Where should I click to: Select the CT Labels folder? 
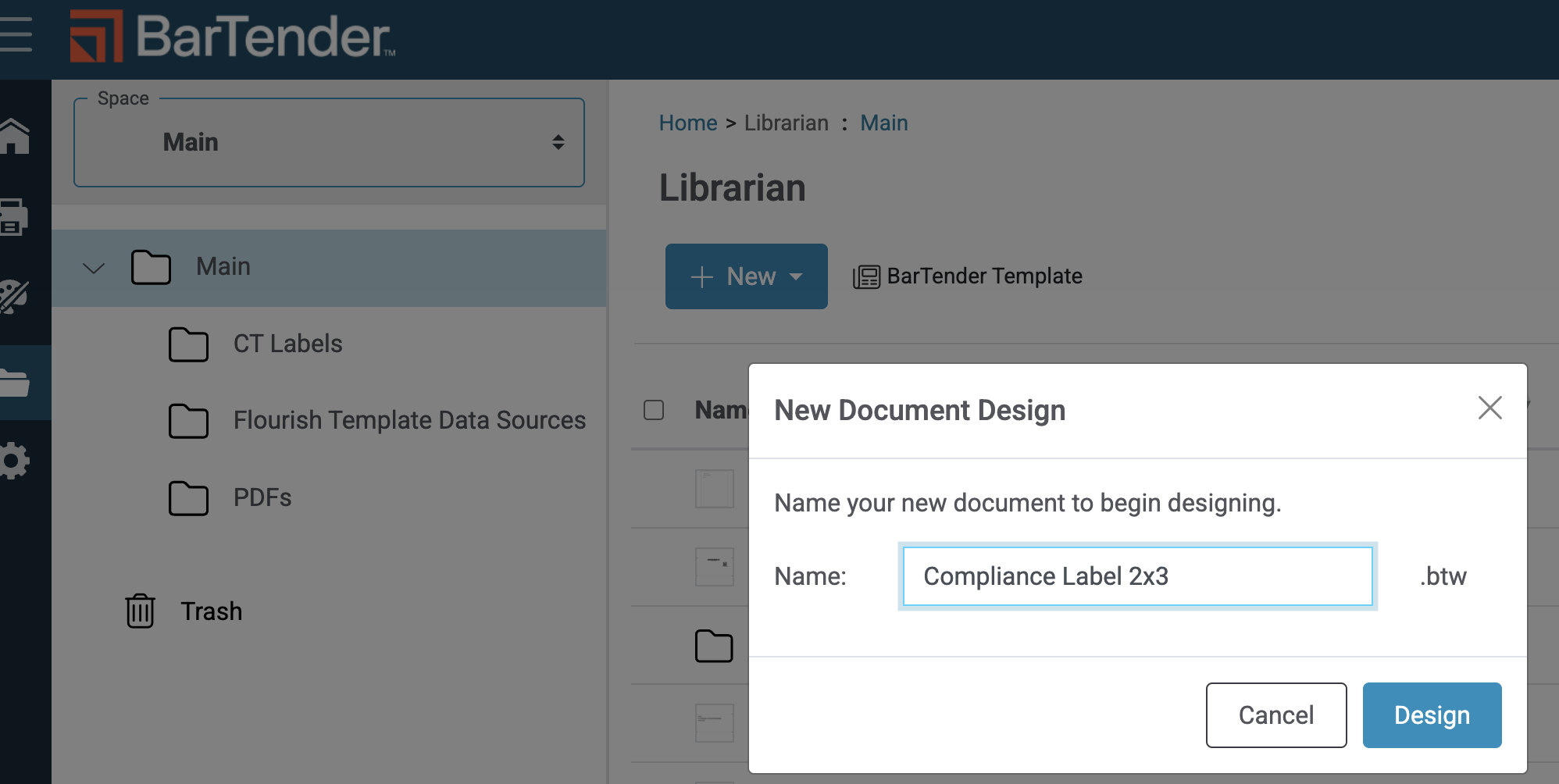tap(287, 344)
